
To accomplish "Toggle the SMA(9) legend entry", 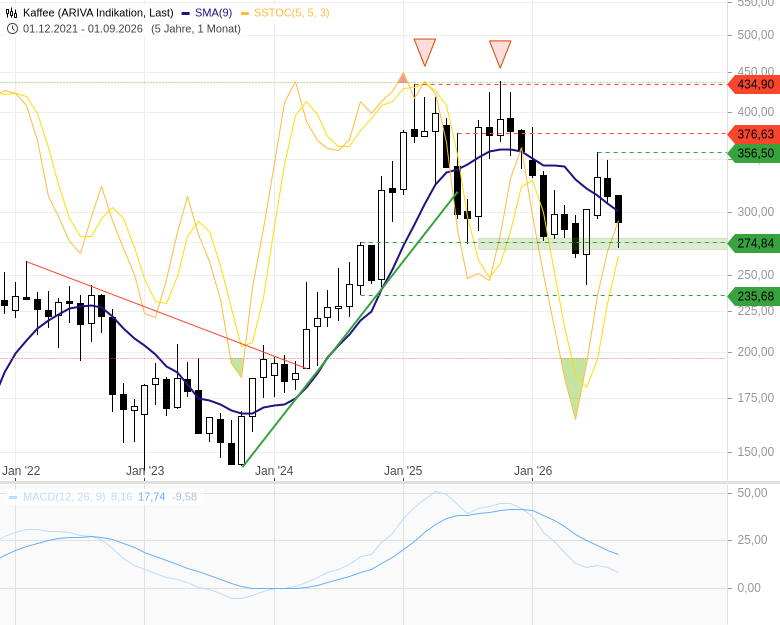I will point(207,13).
